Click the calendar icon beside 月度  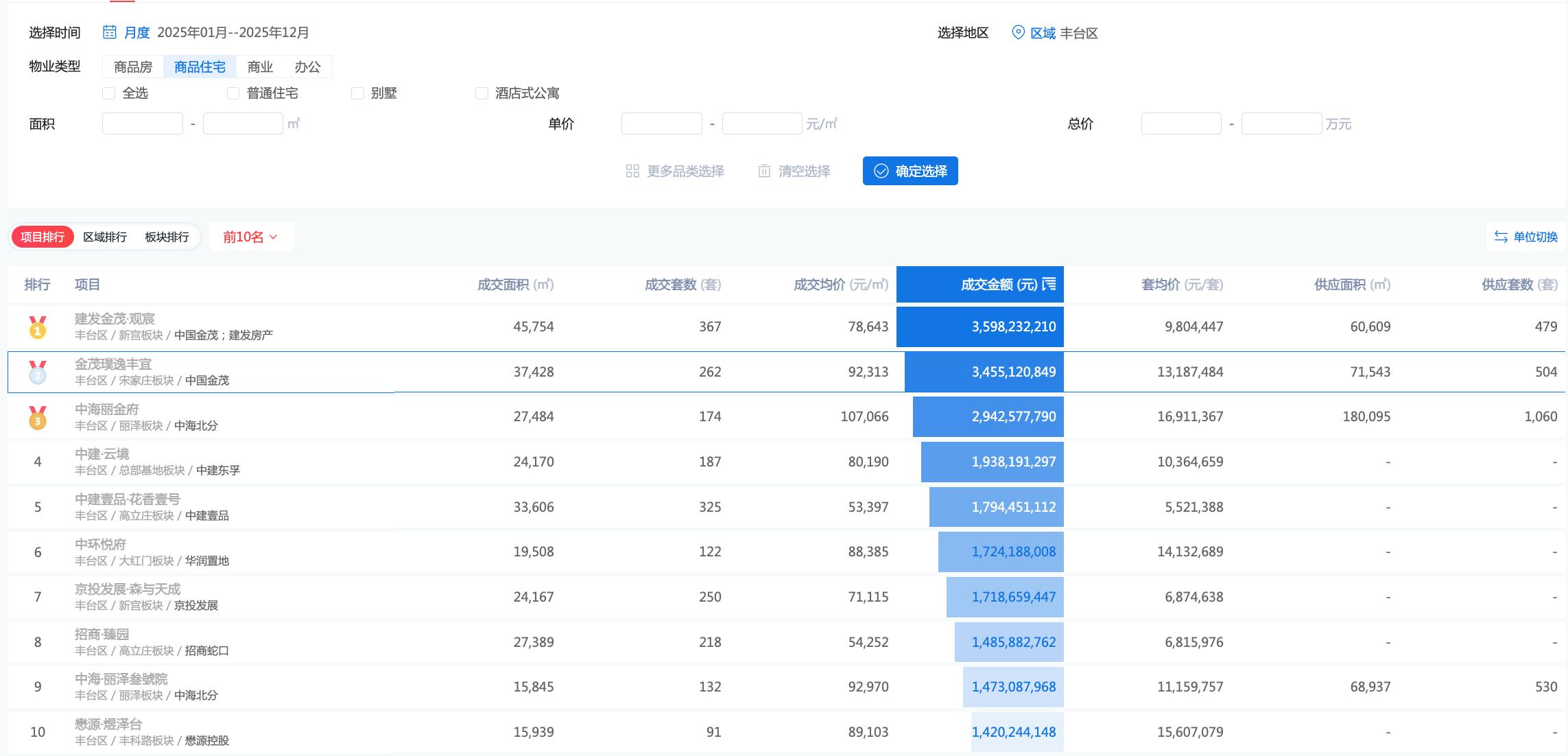pyautogui.click(x=110, y=32)
